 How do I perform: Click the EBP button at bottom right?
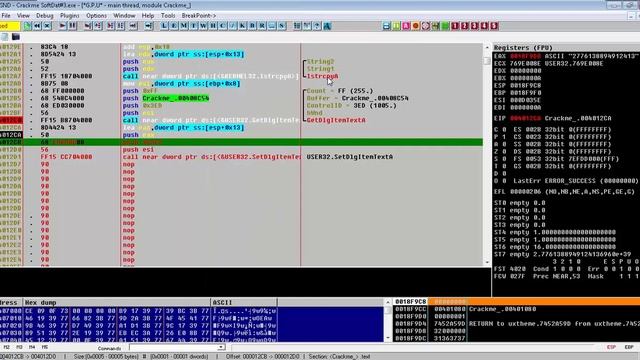[629, 347]
